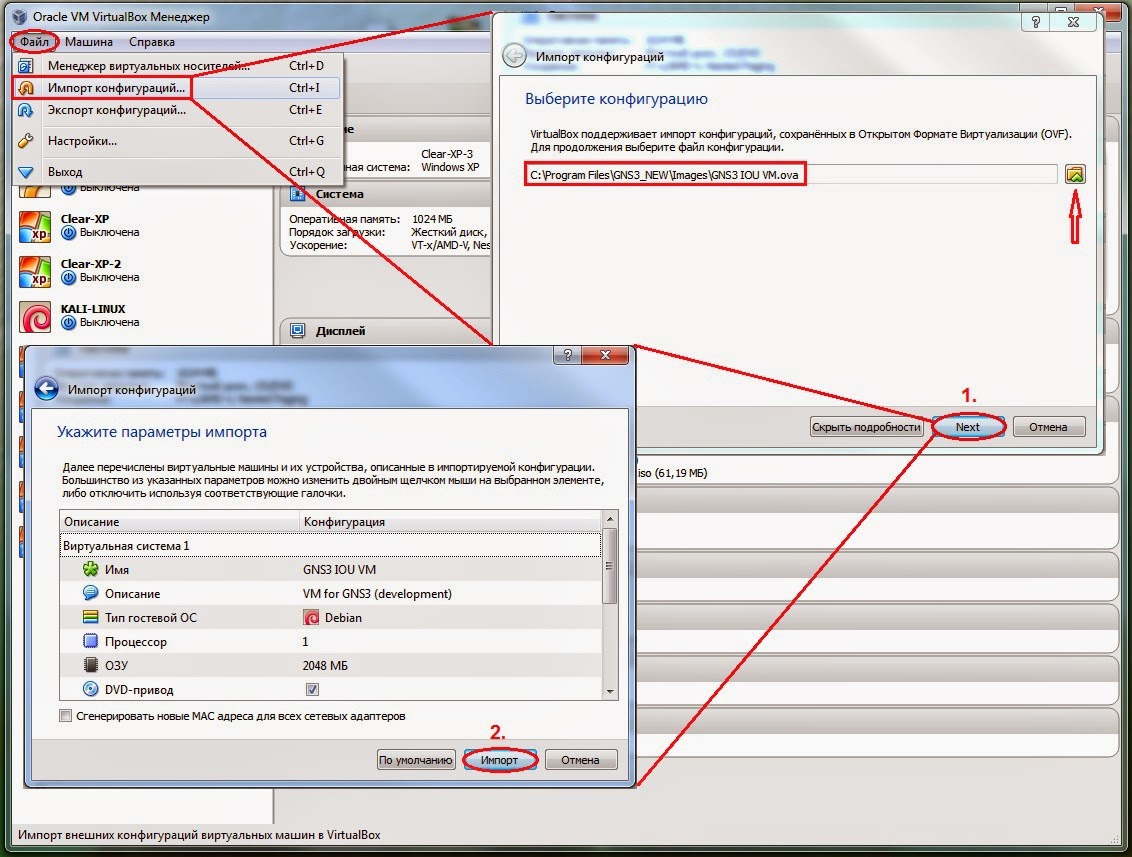Click the Конфигурация column header
Viewport: 1132px width, 857px height.
[x=450, y=522]
